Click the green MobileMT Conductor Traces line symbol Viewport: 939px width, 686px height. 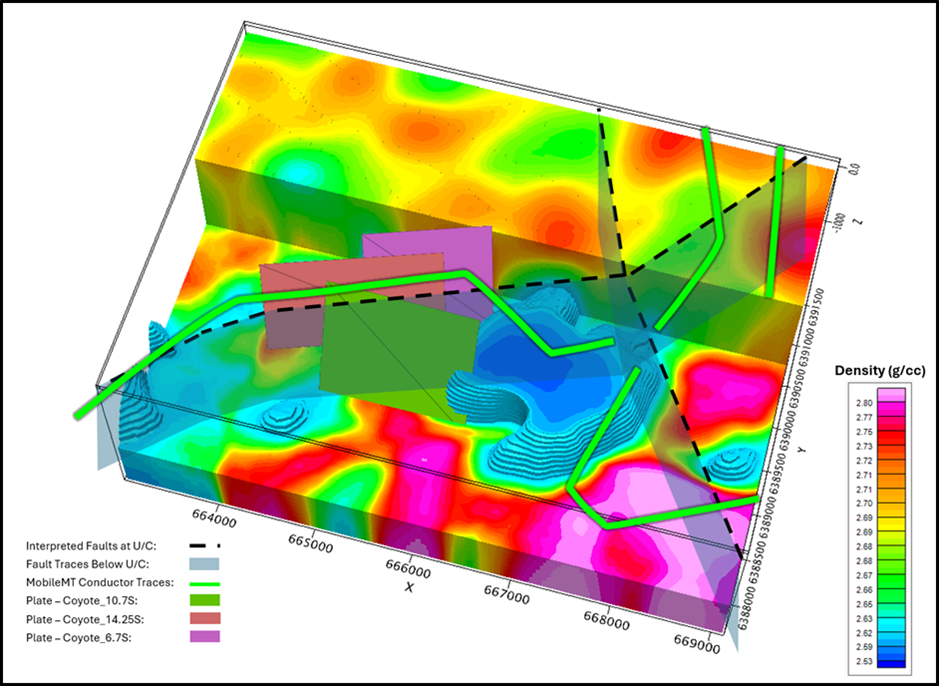[x=205, y=582]
